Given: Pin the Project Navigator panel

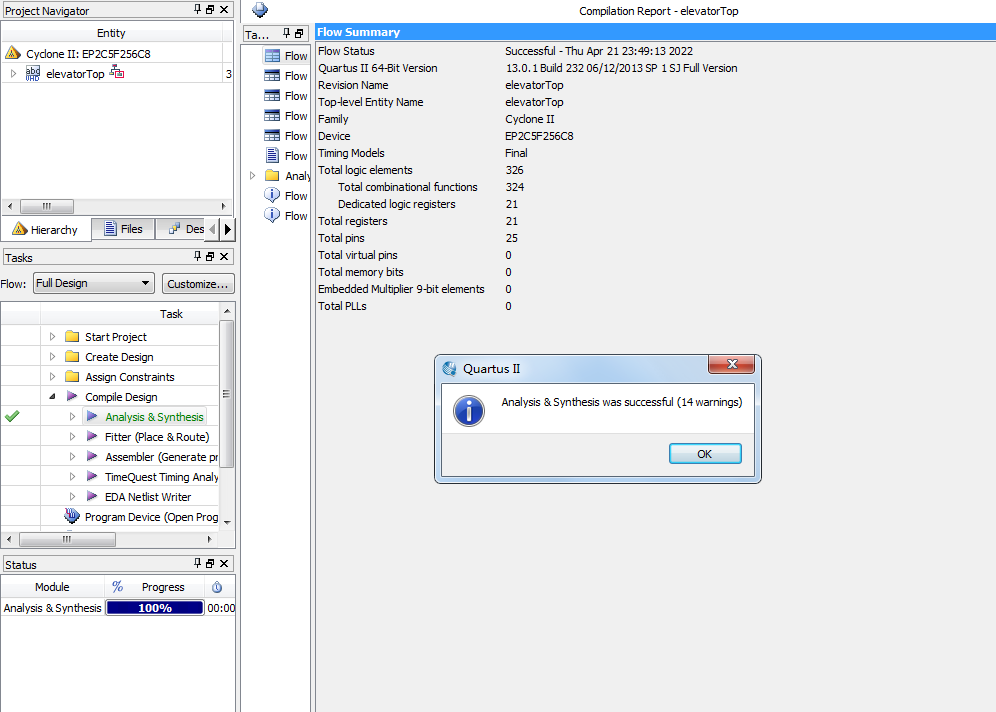Looking at the screenshot, I should point(198,9).
